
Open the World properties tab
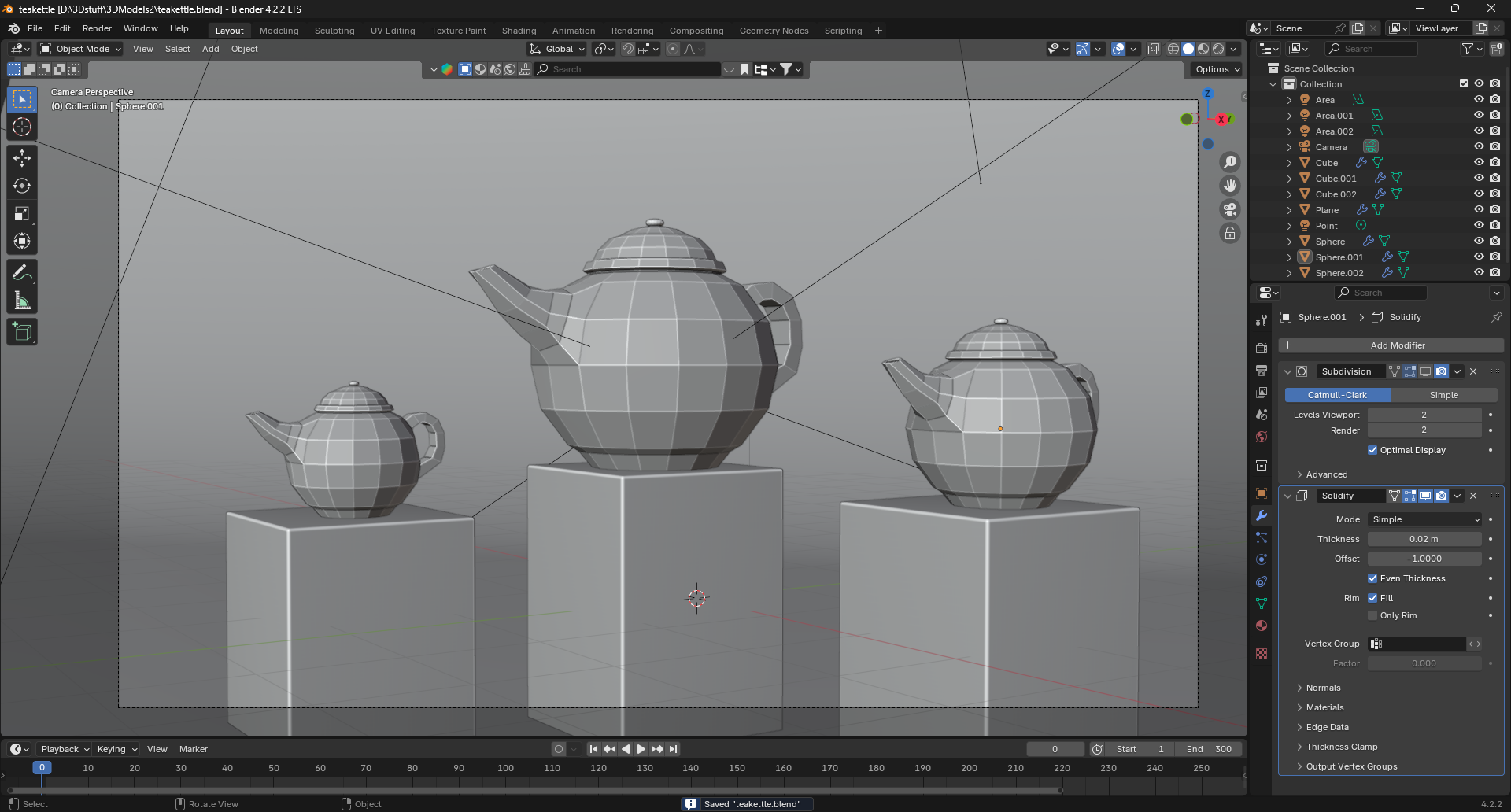(x=1262, y=436)
